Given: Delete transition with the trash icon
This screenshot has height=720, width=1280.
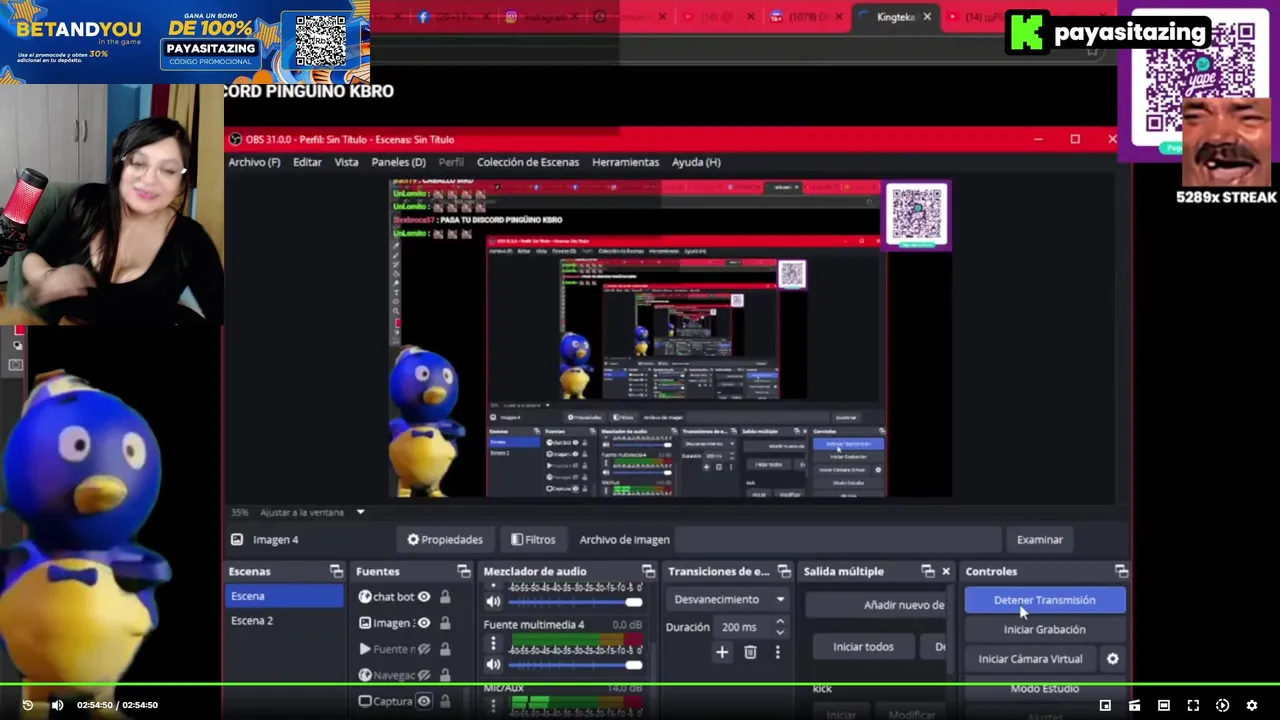Looking at the screenshot, I should coord(750,652).
